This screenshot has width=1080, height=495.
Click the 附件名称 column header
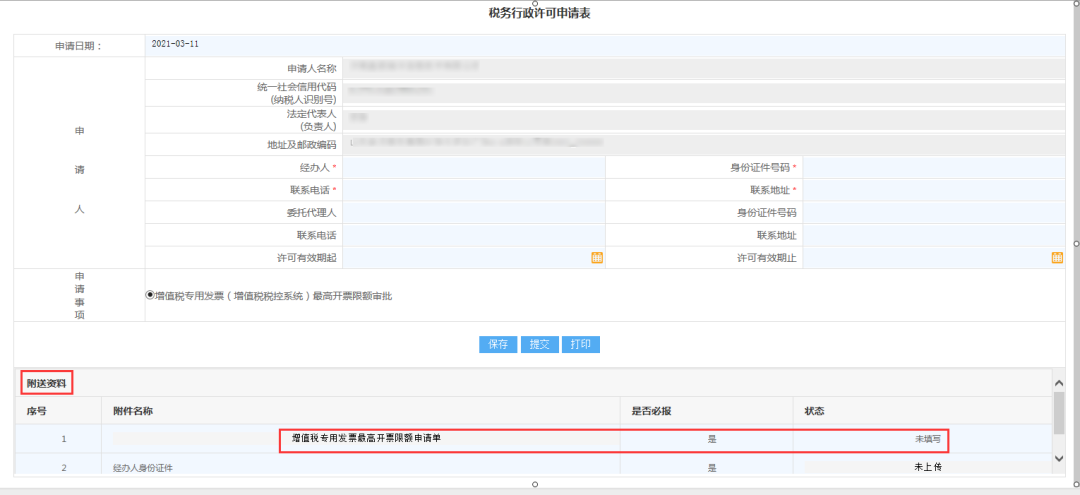(x=133, y=412)
